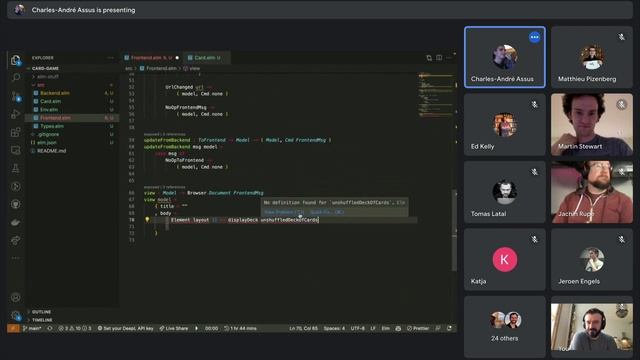Open editor more actions menu
The height and width of the screenshot is (360, 640).
point(449,58)
